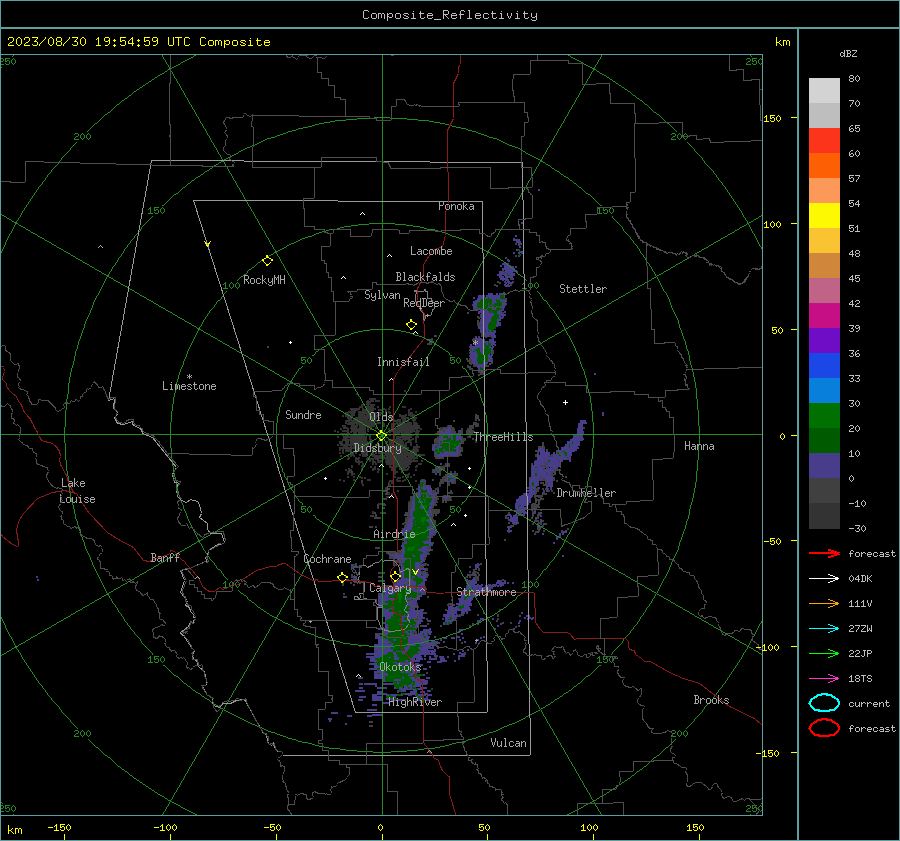This screenshot has width=900, height=841.
Task: Click the yellow diamond marker below RedDeer
Action: [x=411, y=325]
